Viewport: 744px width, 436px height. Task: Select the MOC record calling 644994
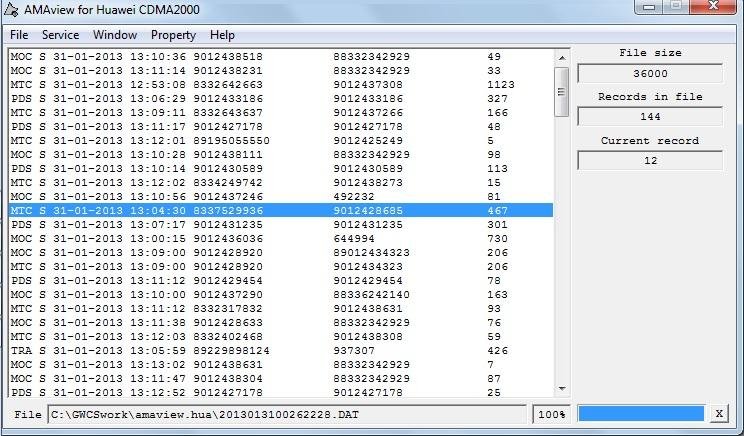pyautogui.click(x=281, y=239)
